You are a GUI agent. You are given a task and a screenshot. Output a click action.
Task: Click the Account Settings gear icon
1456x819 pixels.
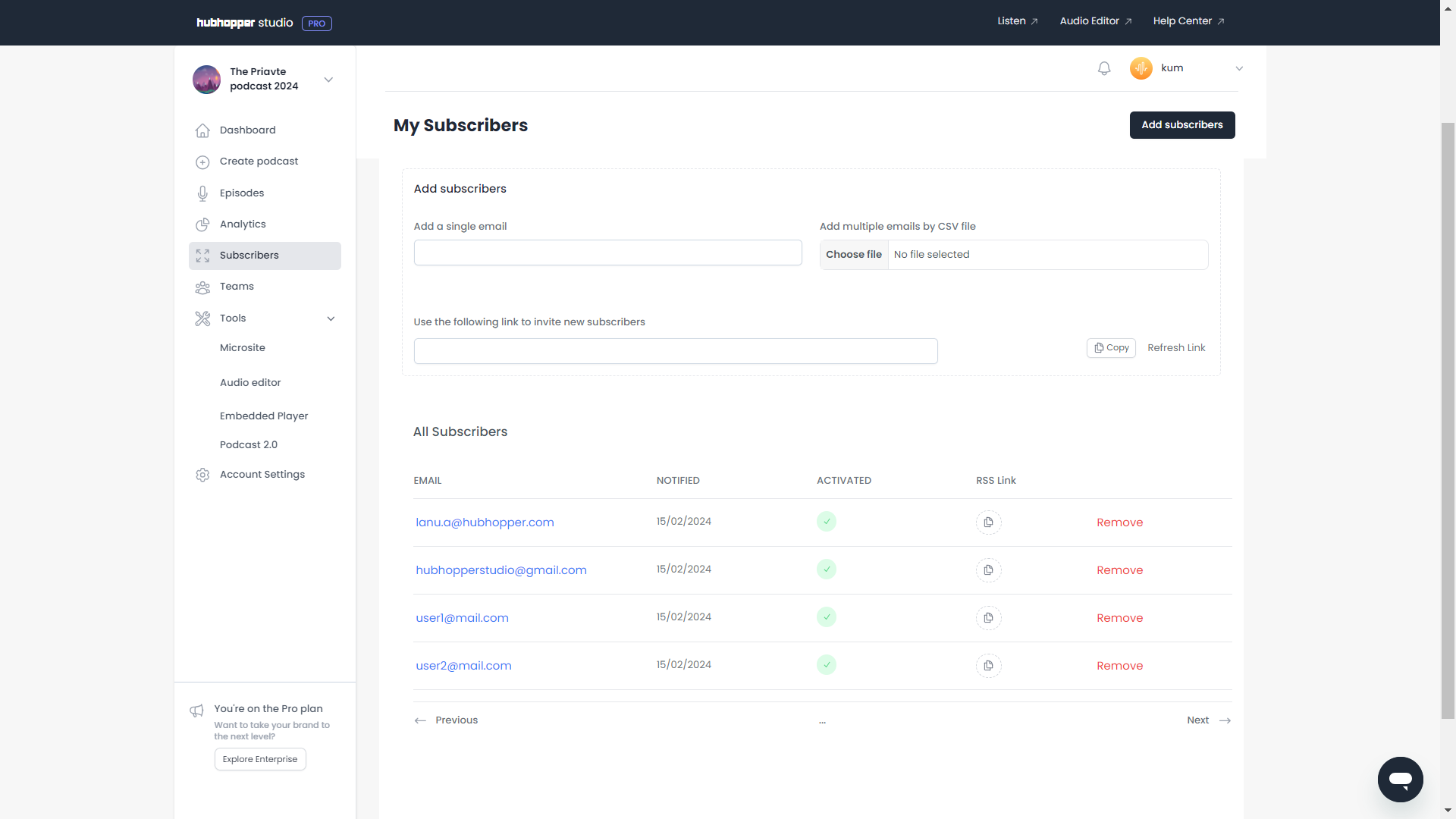coord(202,475)
